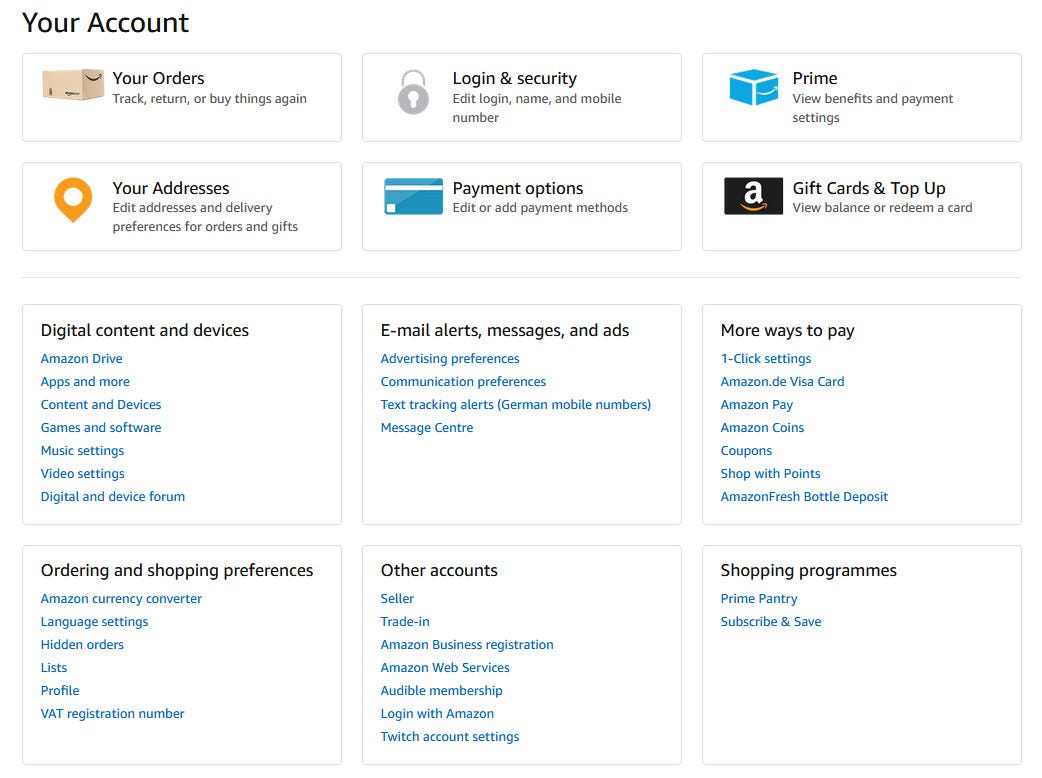Click 'Shopping programmes' section heading

[x=809, y=571]
